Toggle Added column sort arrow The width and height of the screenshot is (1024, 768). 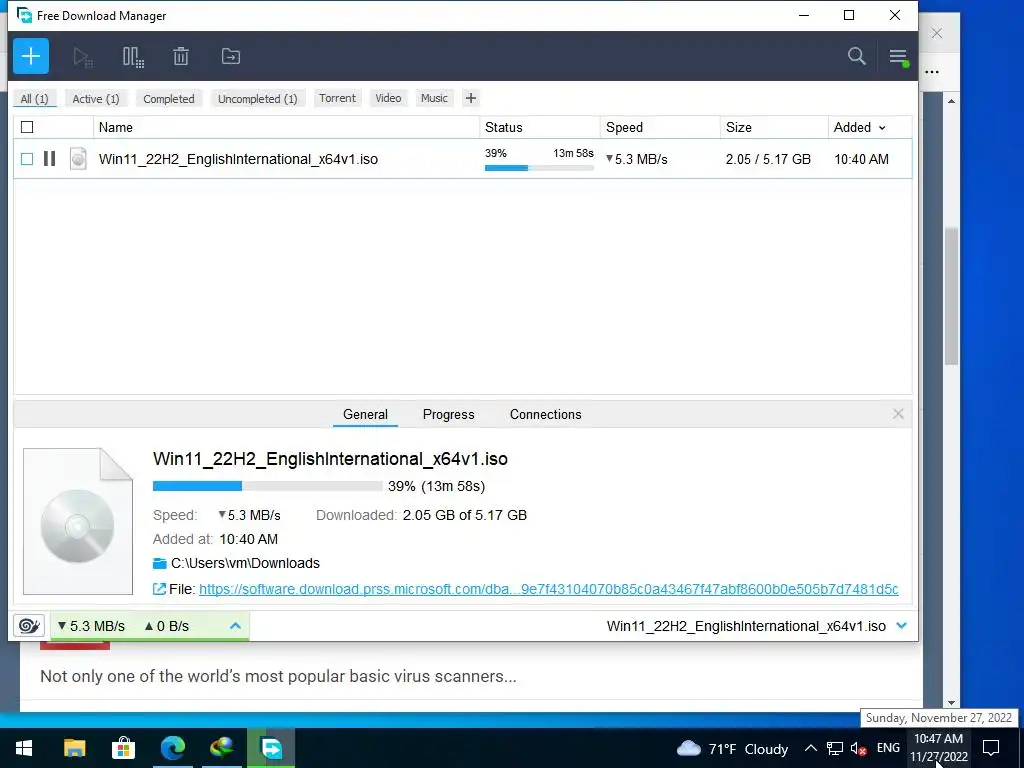(x=882, y=128)
